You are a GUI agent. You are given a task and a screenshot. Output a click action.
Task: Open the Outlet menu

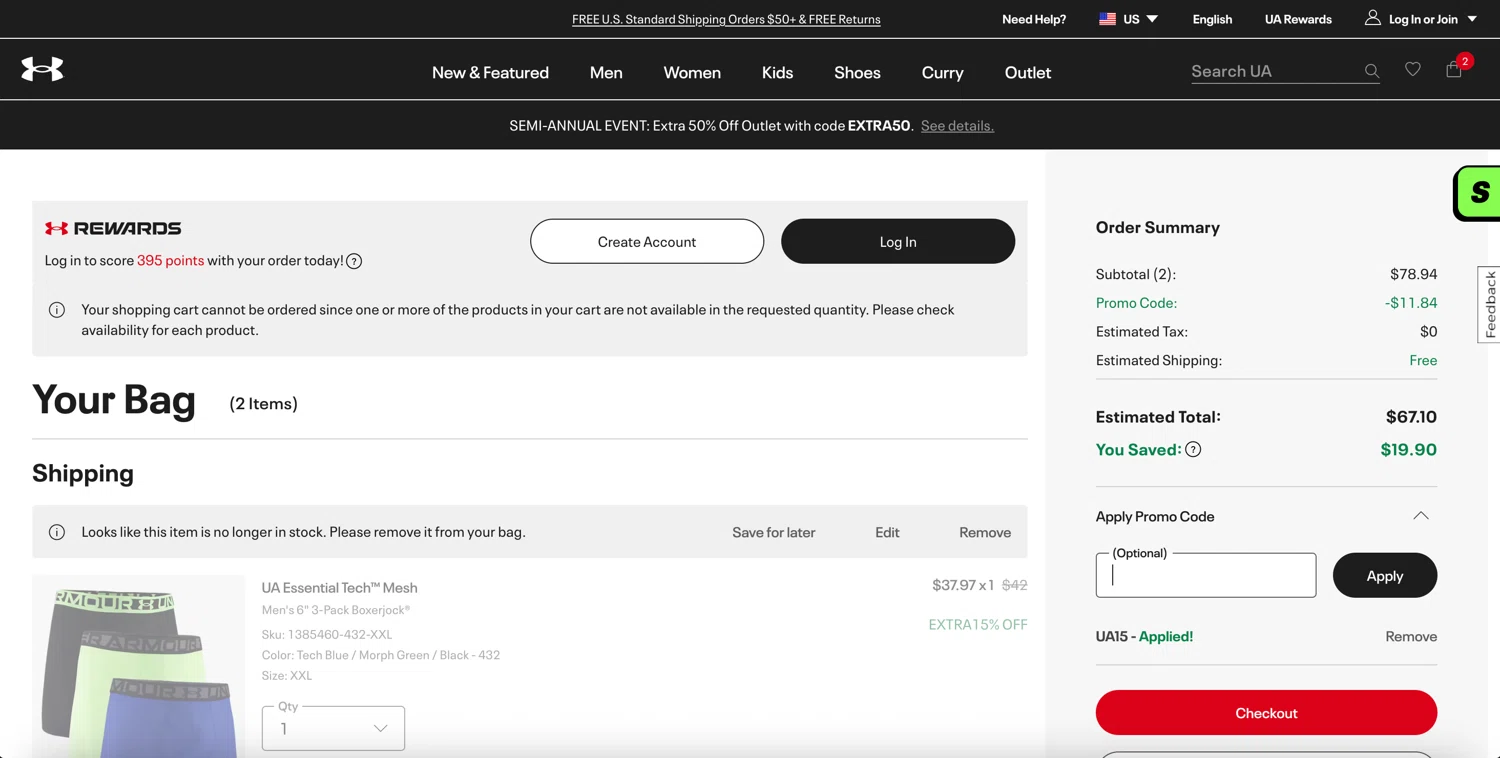point(1027,72)
